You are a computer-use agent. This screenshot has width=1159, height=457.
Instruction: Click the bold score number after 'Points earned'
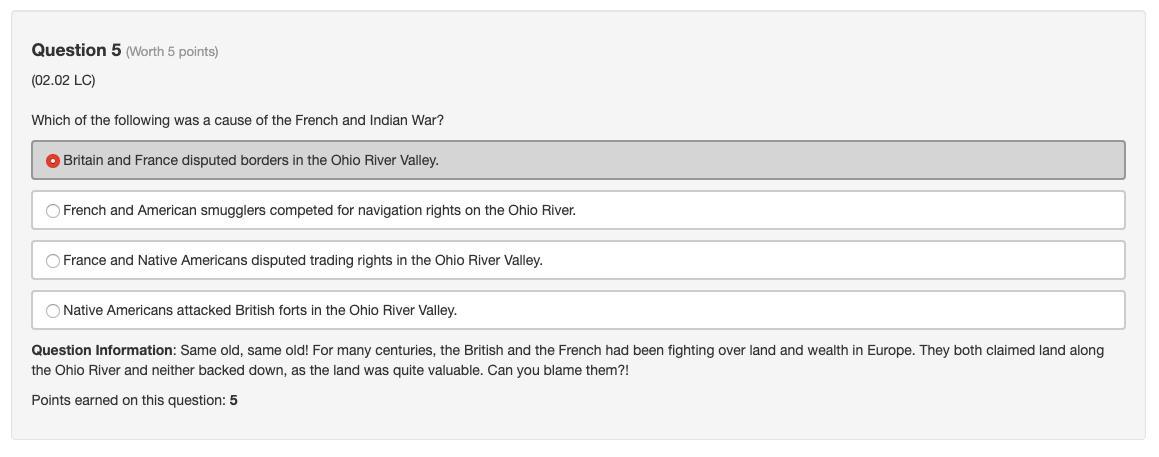point(234,401)
